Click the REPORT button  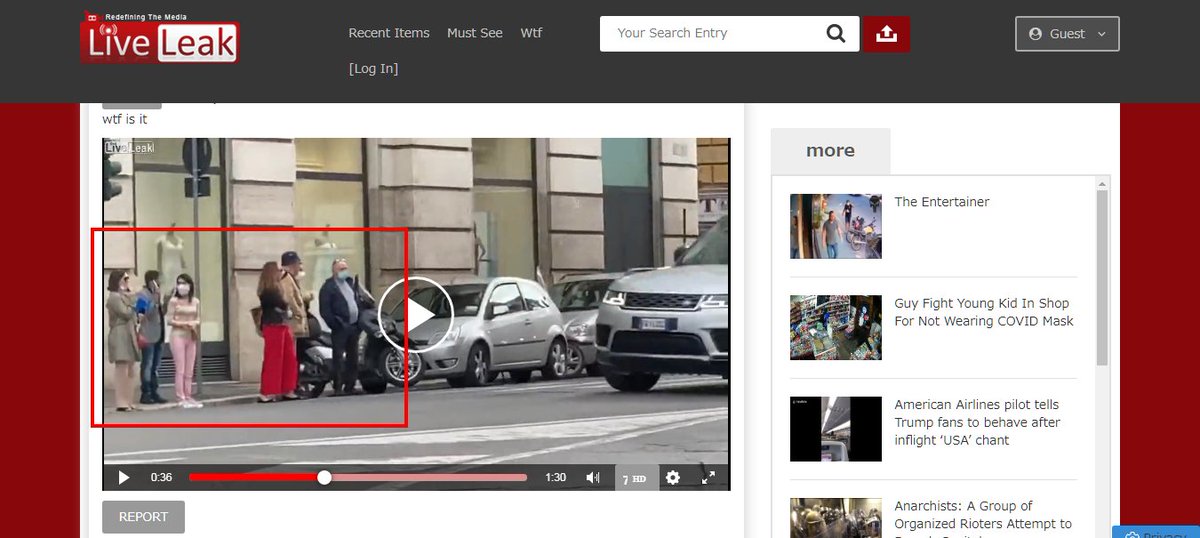[x=143, y=517]
